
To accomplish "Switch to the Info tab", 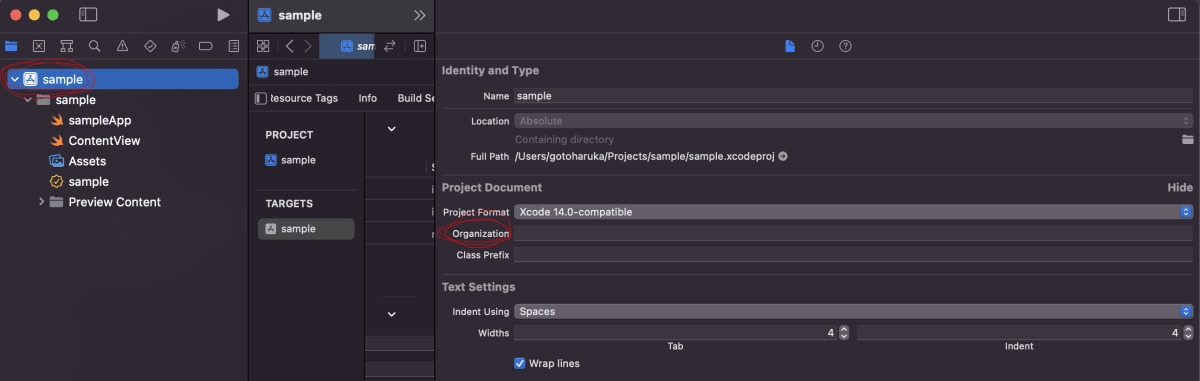I will click(368, 98).
